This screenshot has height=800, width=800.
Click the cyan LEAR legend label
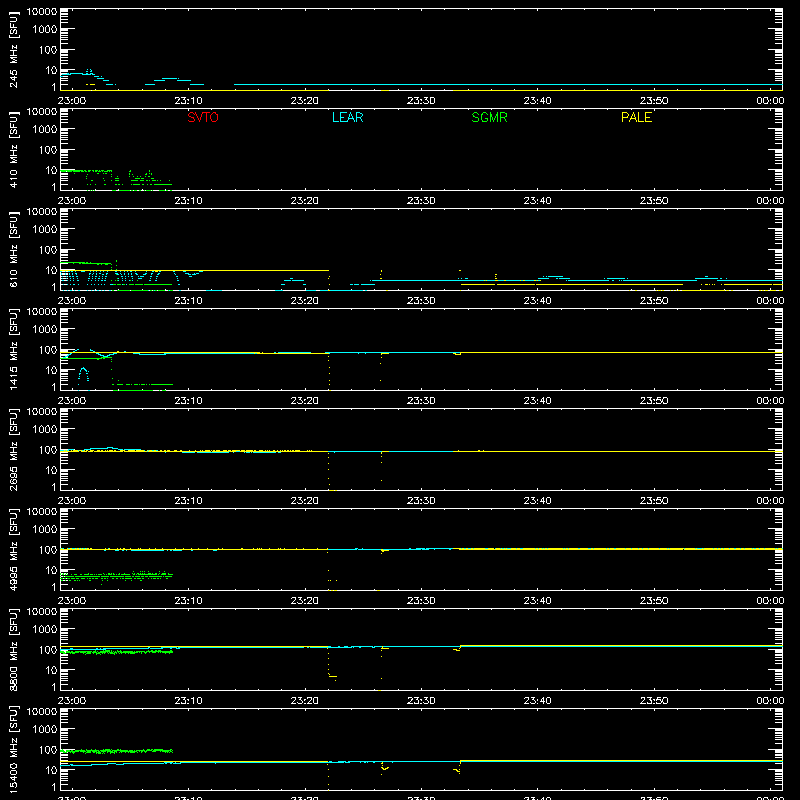click(x=347, y=117)
